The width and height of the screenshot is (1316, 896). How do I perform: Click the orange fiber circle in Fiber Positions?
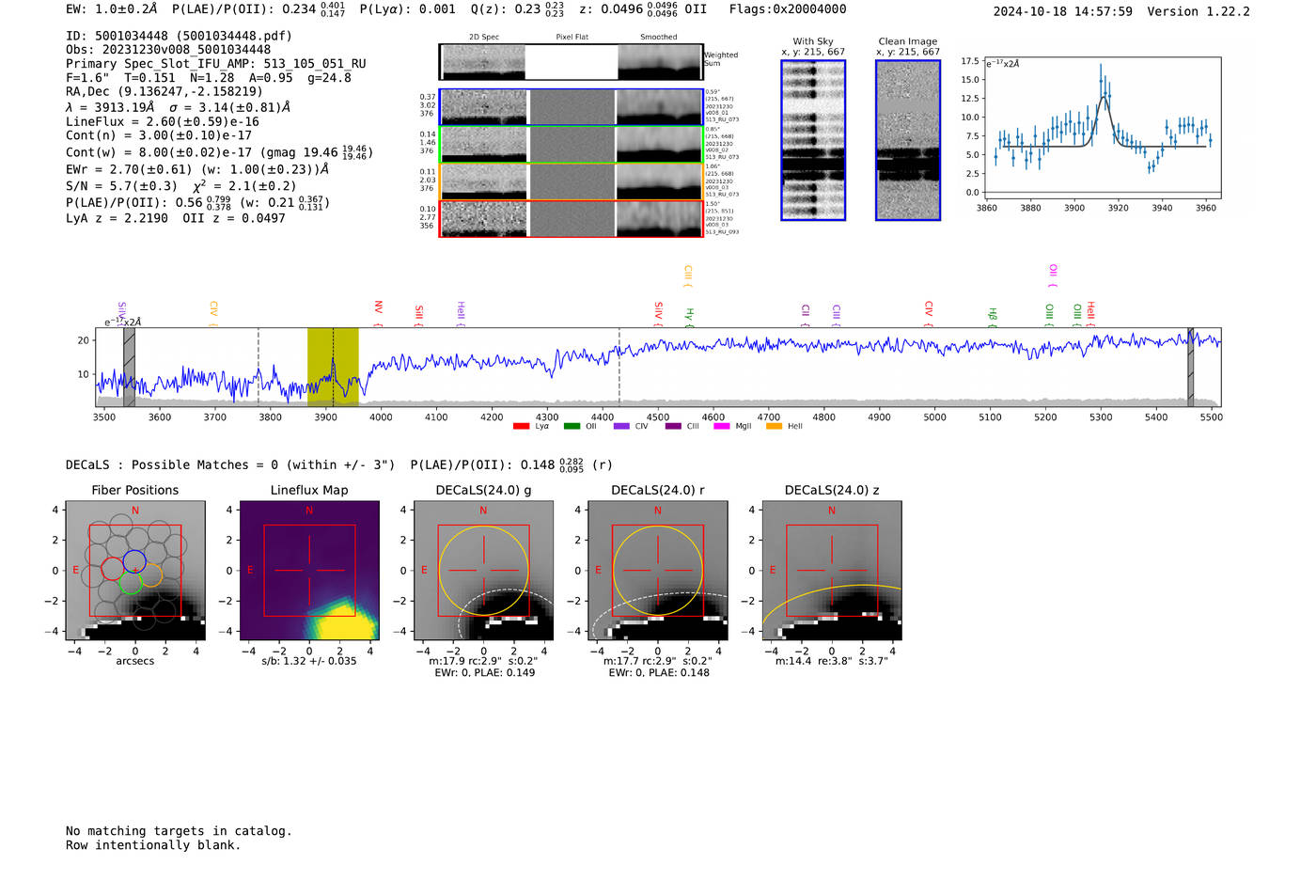click(x=151, y=574)
